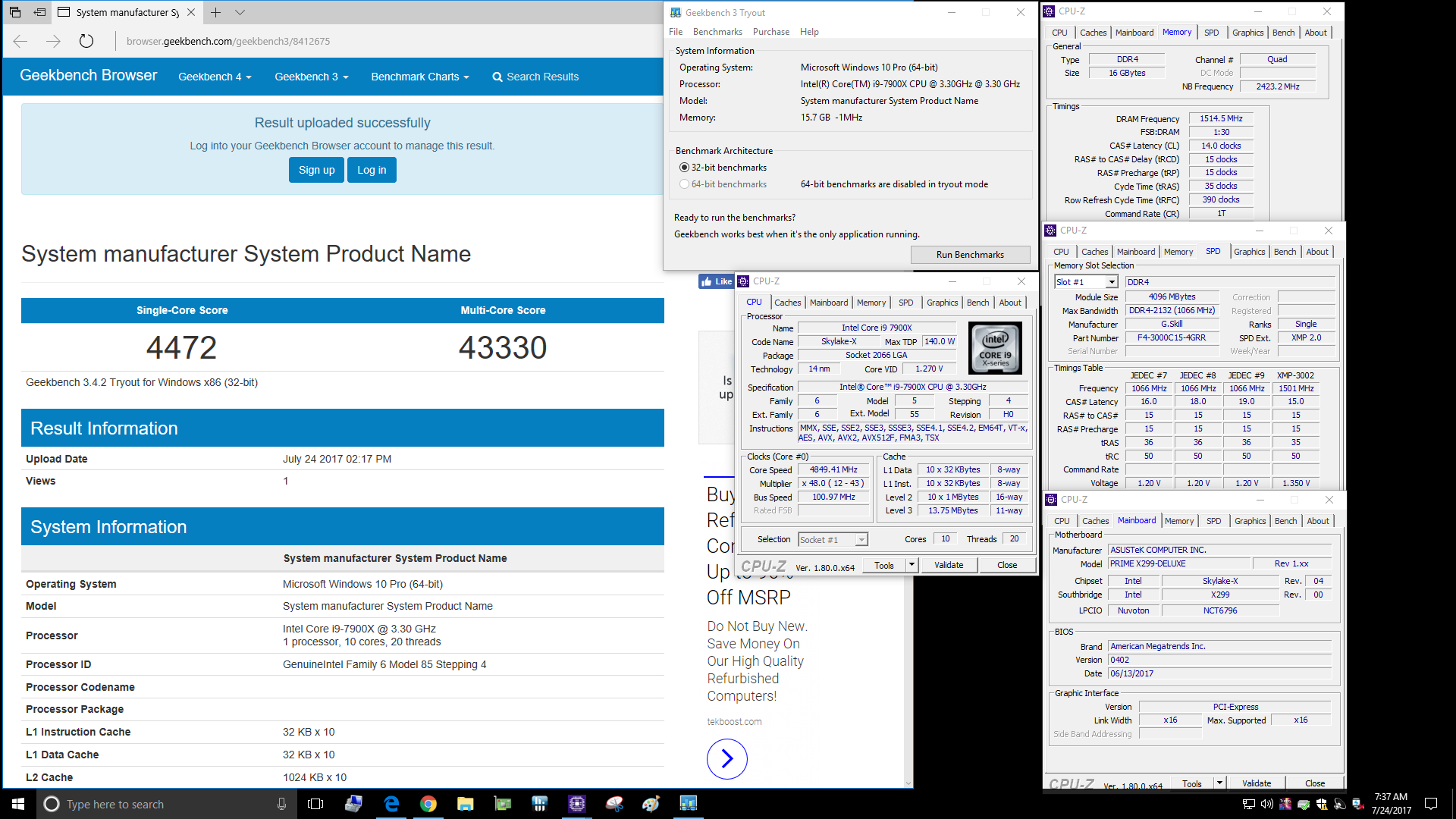Click the Geekbench 3 Tryout window icon
This screenshot has width=1456, height=819.
coord(675,12)
